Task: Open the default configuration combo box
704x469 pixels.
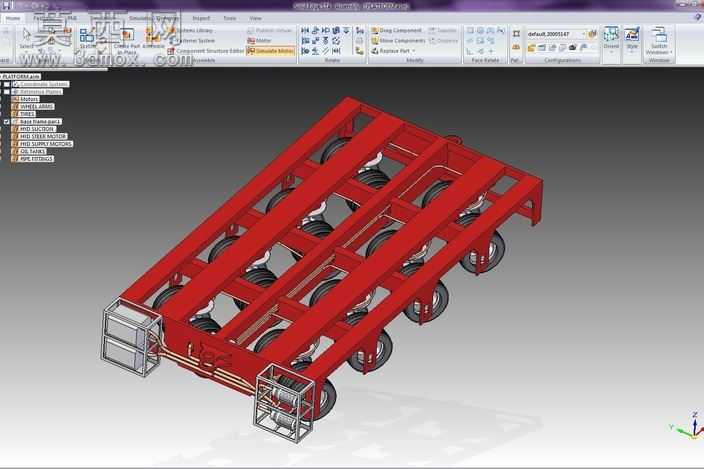Action: pos(556,34)
